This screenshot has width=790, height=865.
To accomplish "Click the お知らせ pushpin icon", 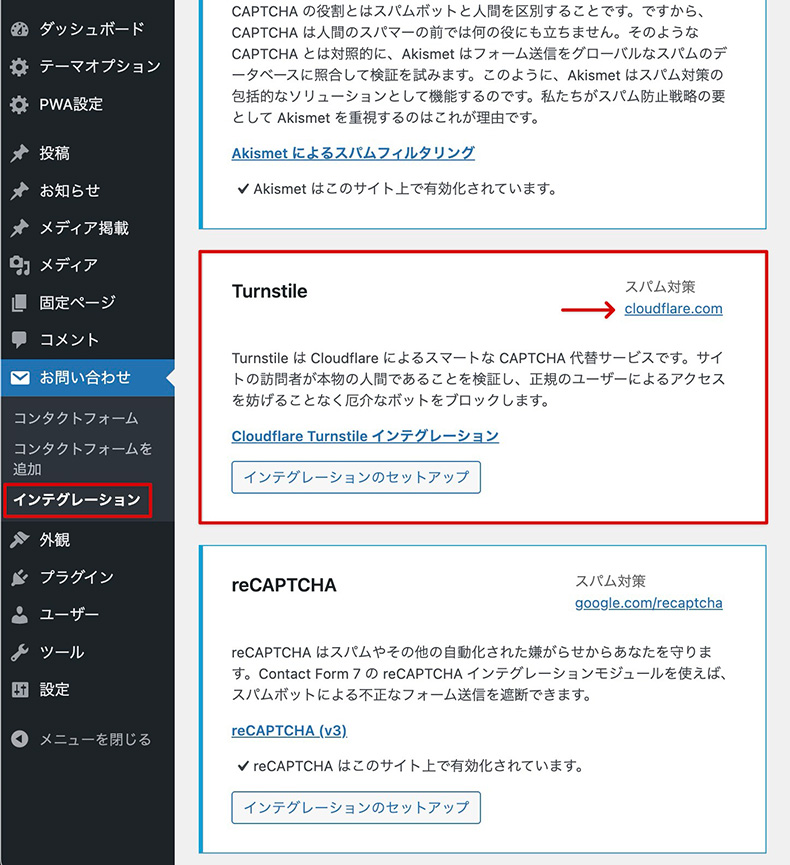I will click(x=19, y=191).
